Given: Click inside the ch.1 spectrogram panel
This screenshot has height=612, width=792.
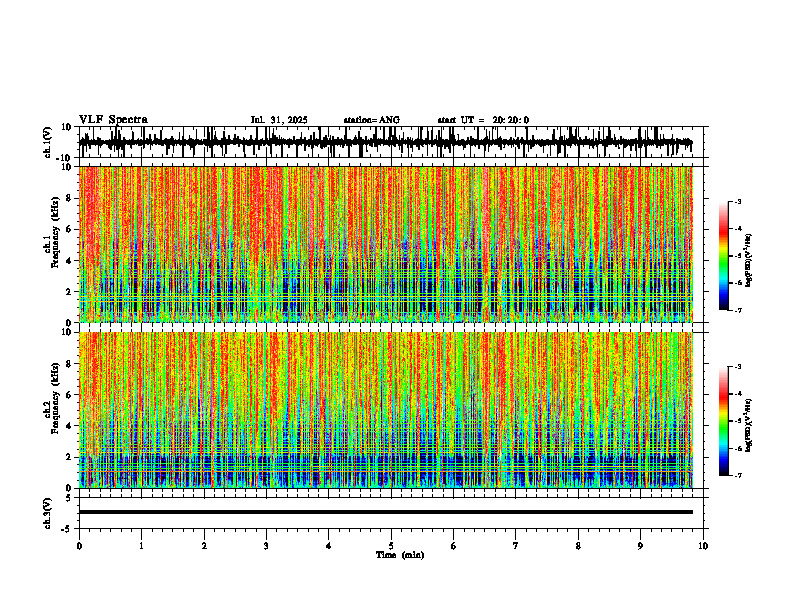Looking at the screenshot, I should coord(385,244).
